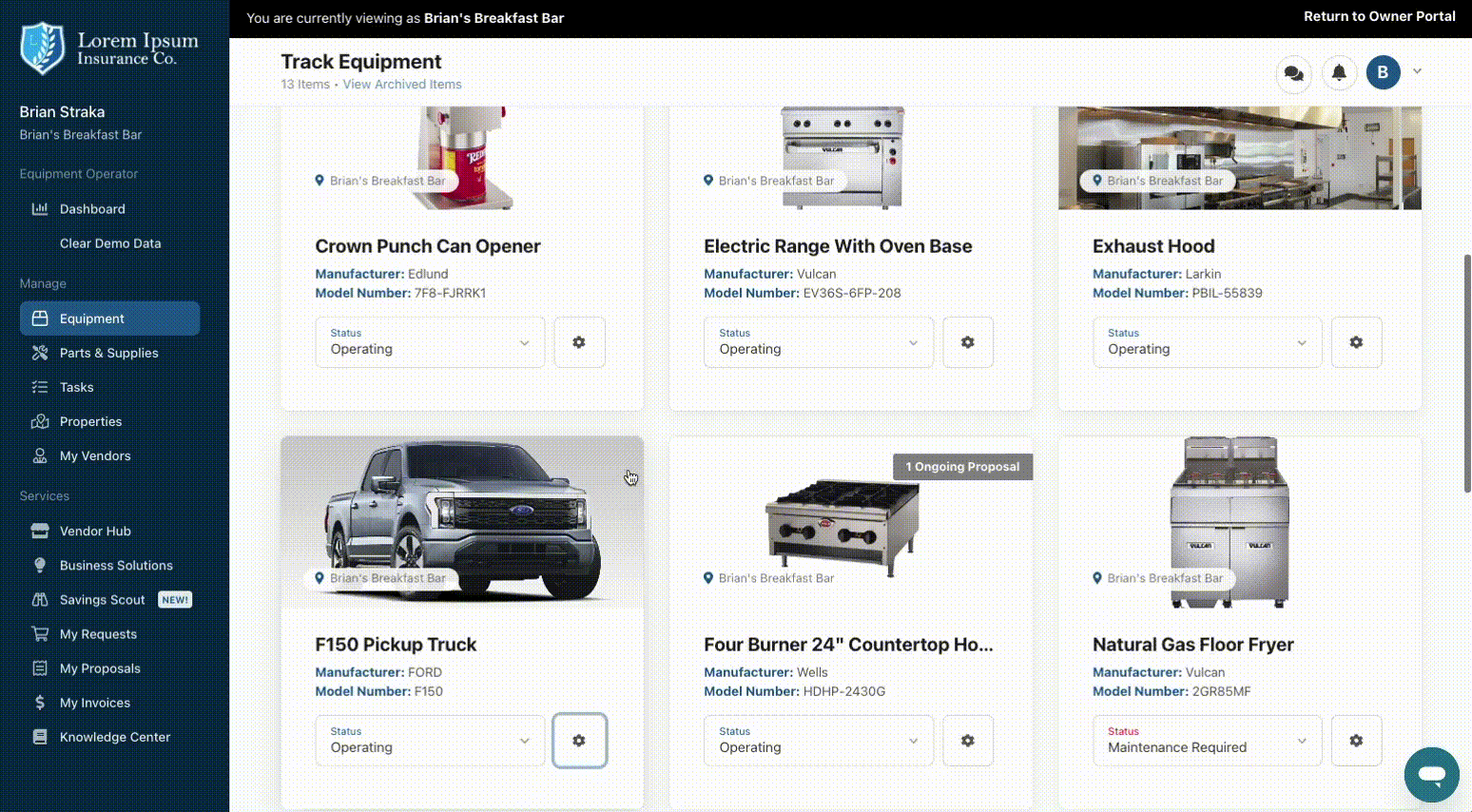Click the Knowledge Center book icon
Viewport: 1472px width, 812px height.
click(40, 737)
